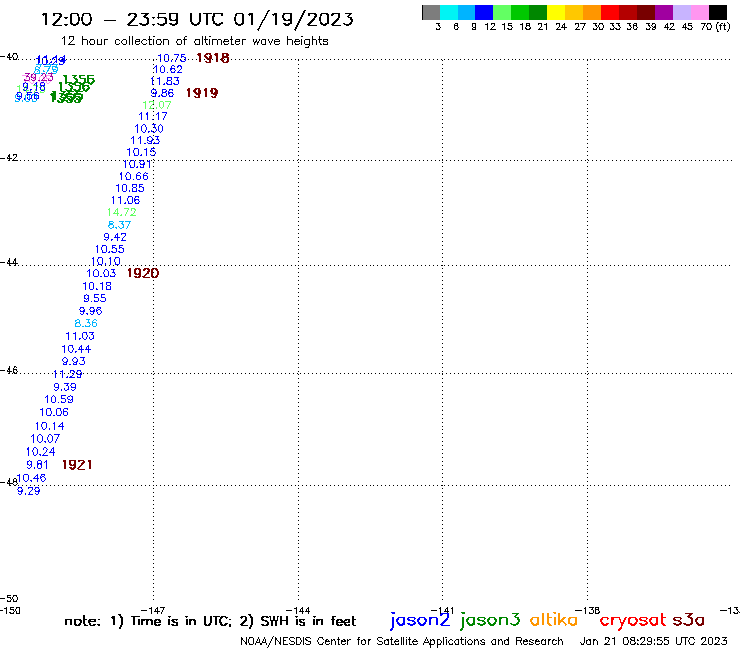
Task: Click the -50 latitude axis label
Action: [9, 599]
